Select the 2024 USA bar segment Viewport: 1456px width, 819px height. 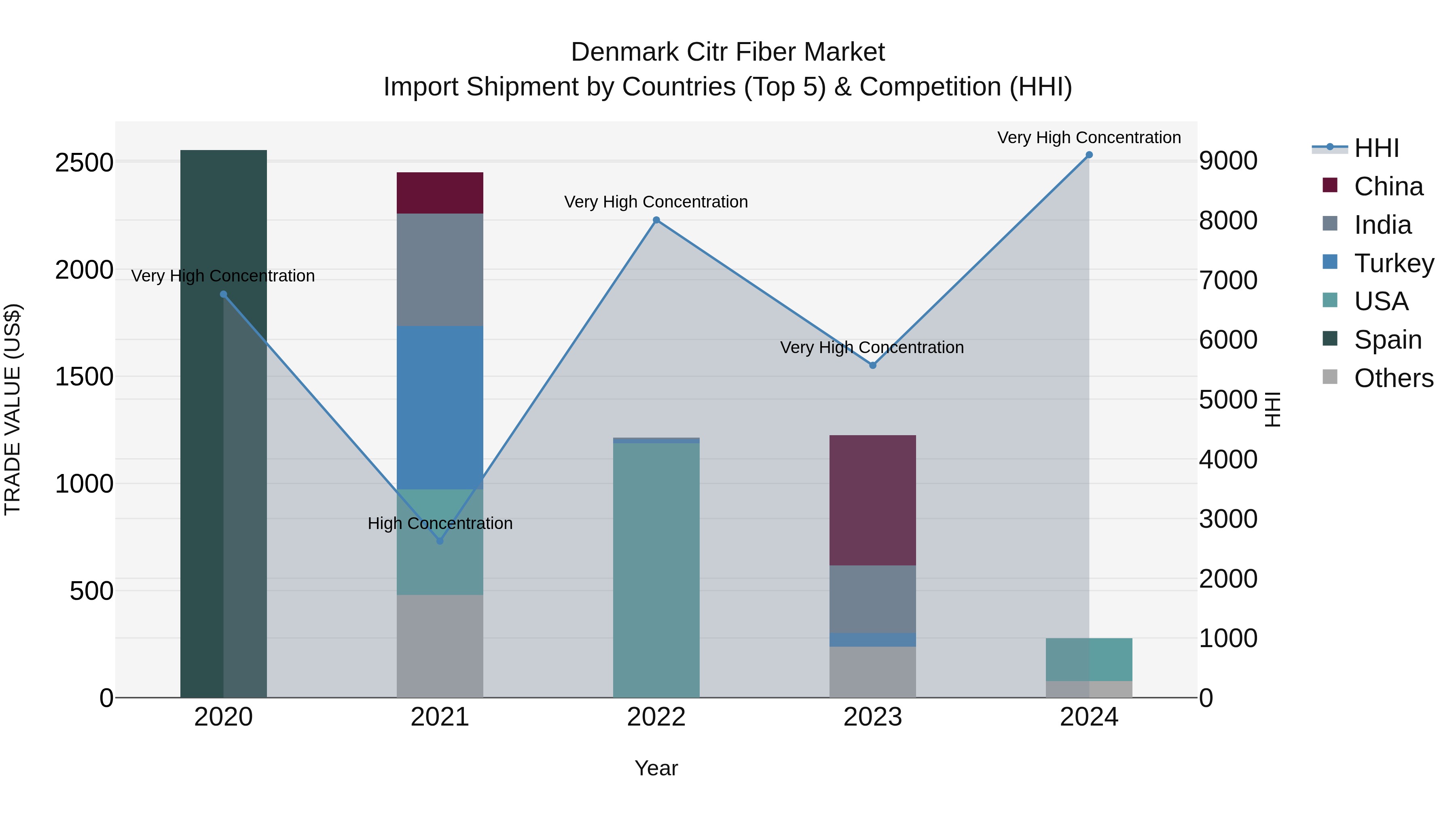coord(1089,660)
